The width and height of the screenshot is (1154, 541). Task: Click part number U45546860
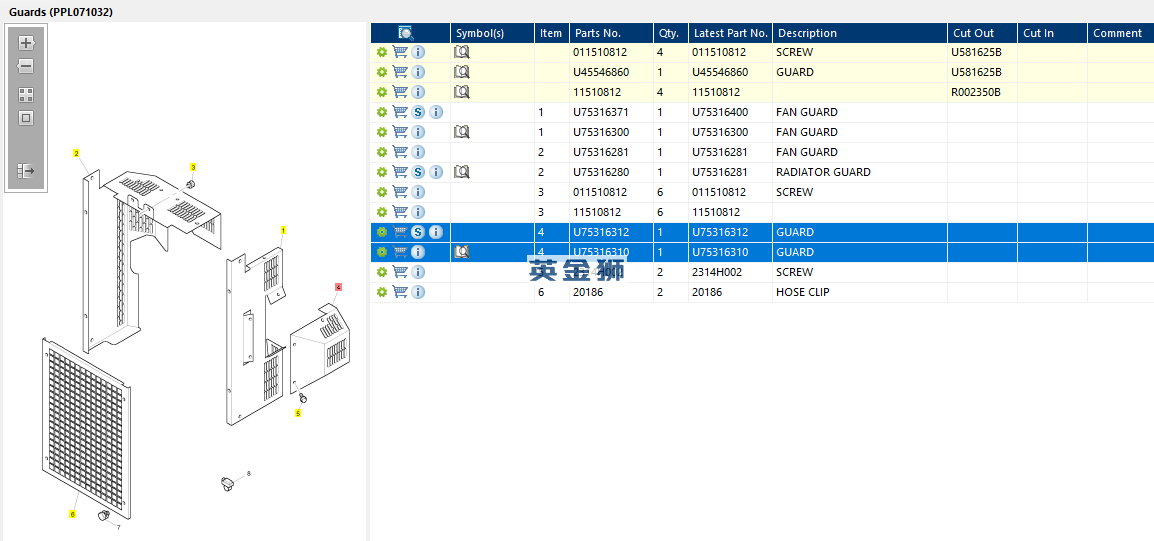(x=601, y=72)
